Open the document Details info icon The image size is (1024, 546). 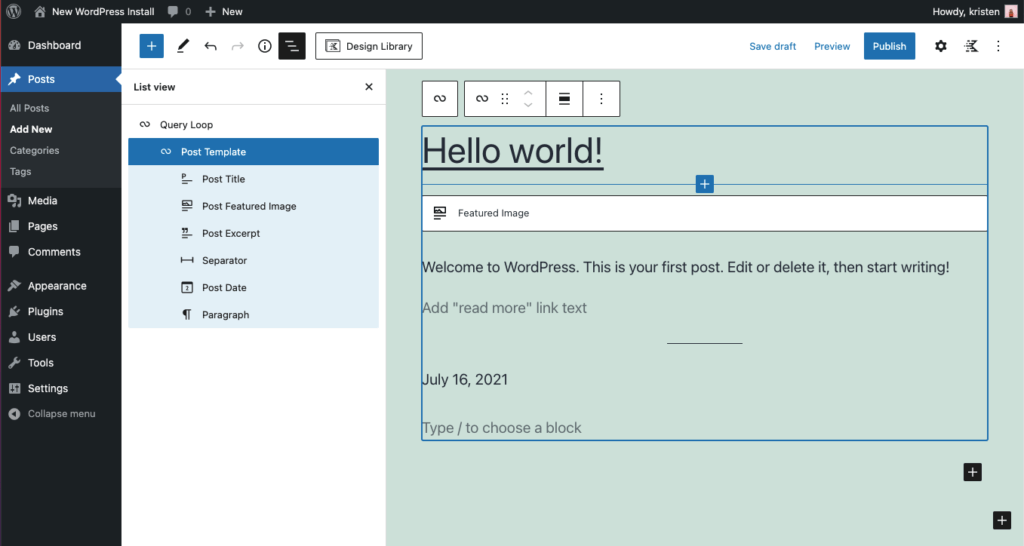point(265,46)
